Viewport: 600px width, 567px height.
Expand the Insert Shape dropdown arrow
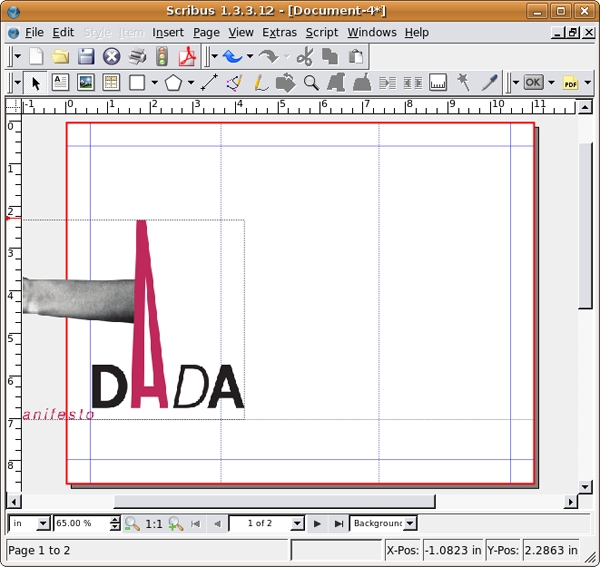pos(154,83)
